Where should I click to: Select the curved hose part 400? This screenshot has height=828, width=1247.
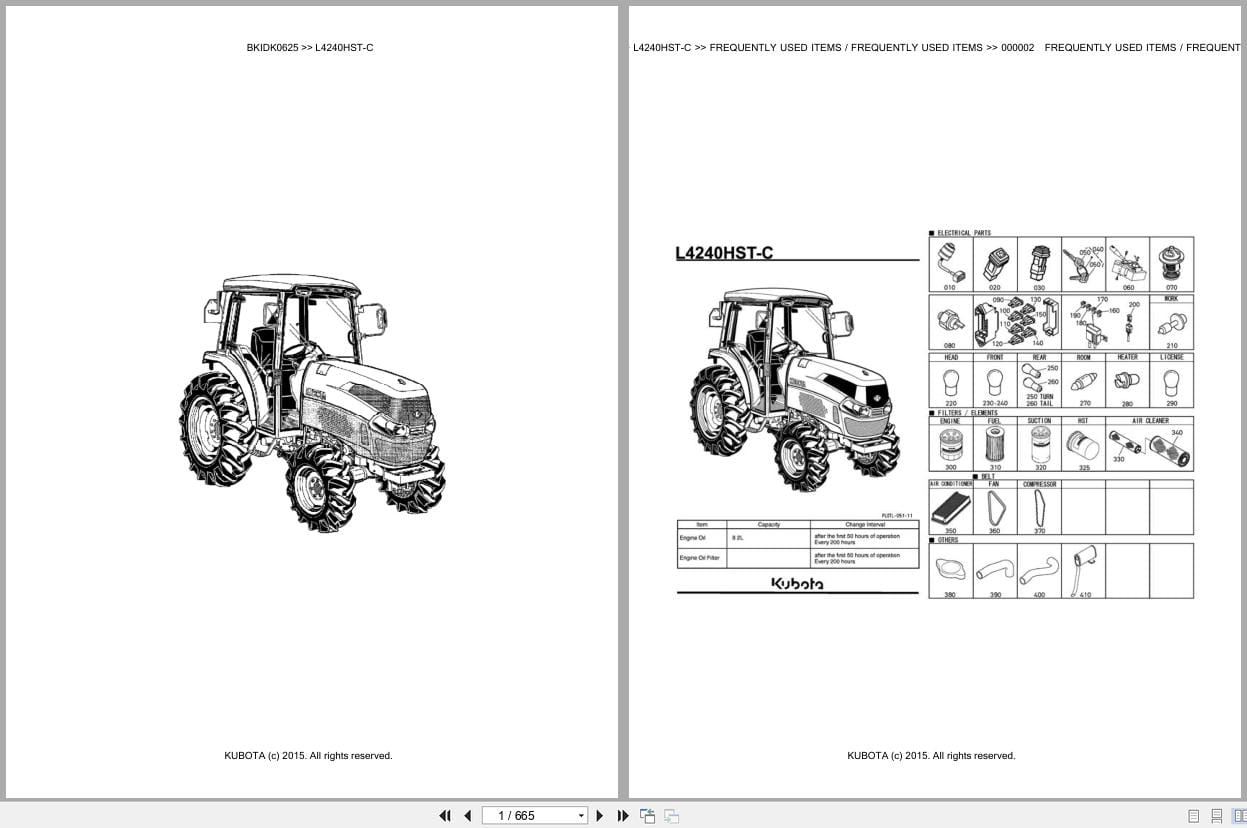(x=1039, y=571)
